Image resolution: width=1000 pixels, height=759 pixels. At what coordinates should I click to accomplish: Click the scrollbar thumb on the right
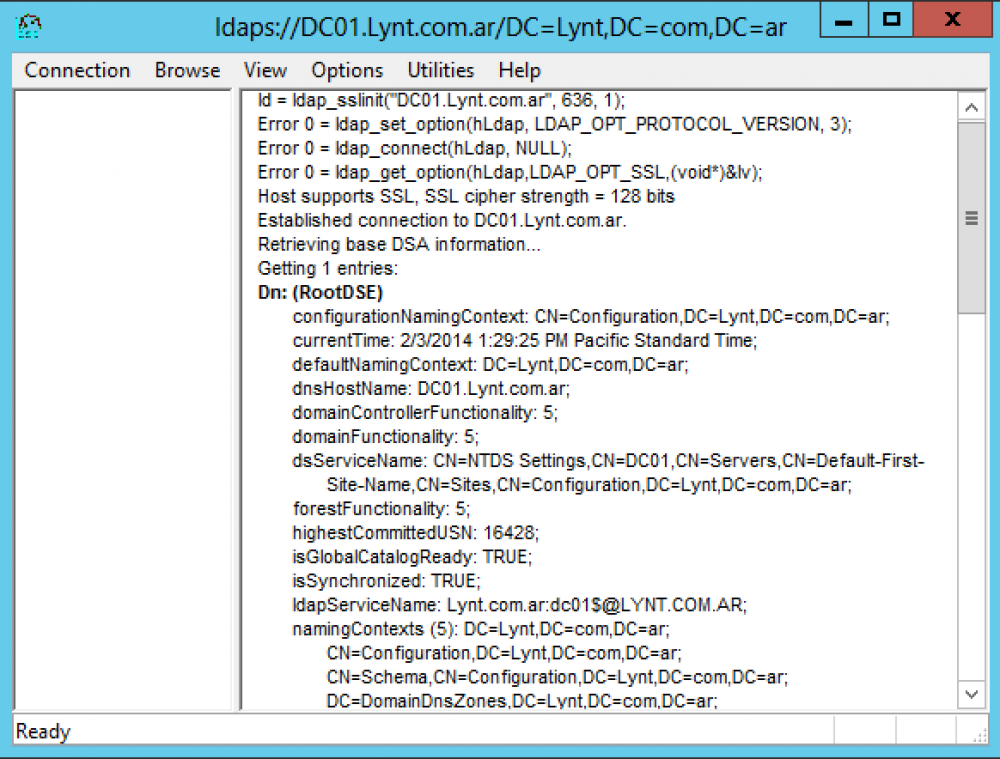[x=971, y=217]
